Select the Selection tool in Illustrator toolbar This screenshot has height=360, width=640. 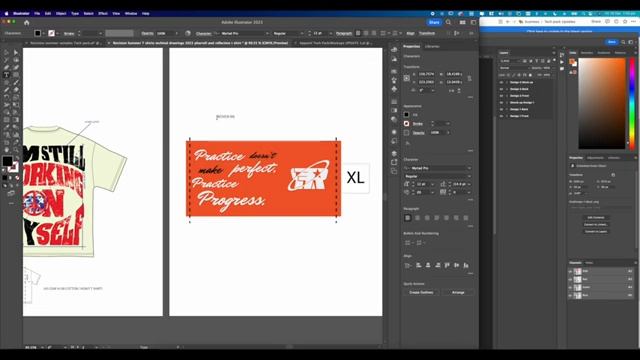click(x=7, y=52)
